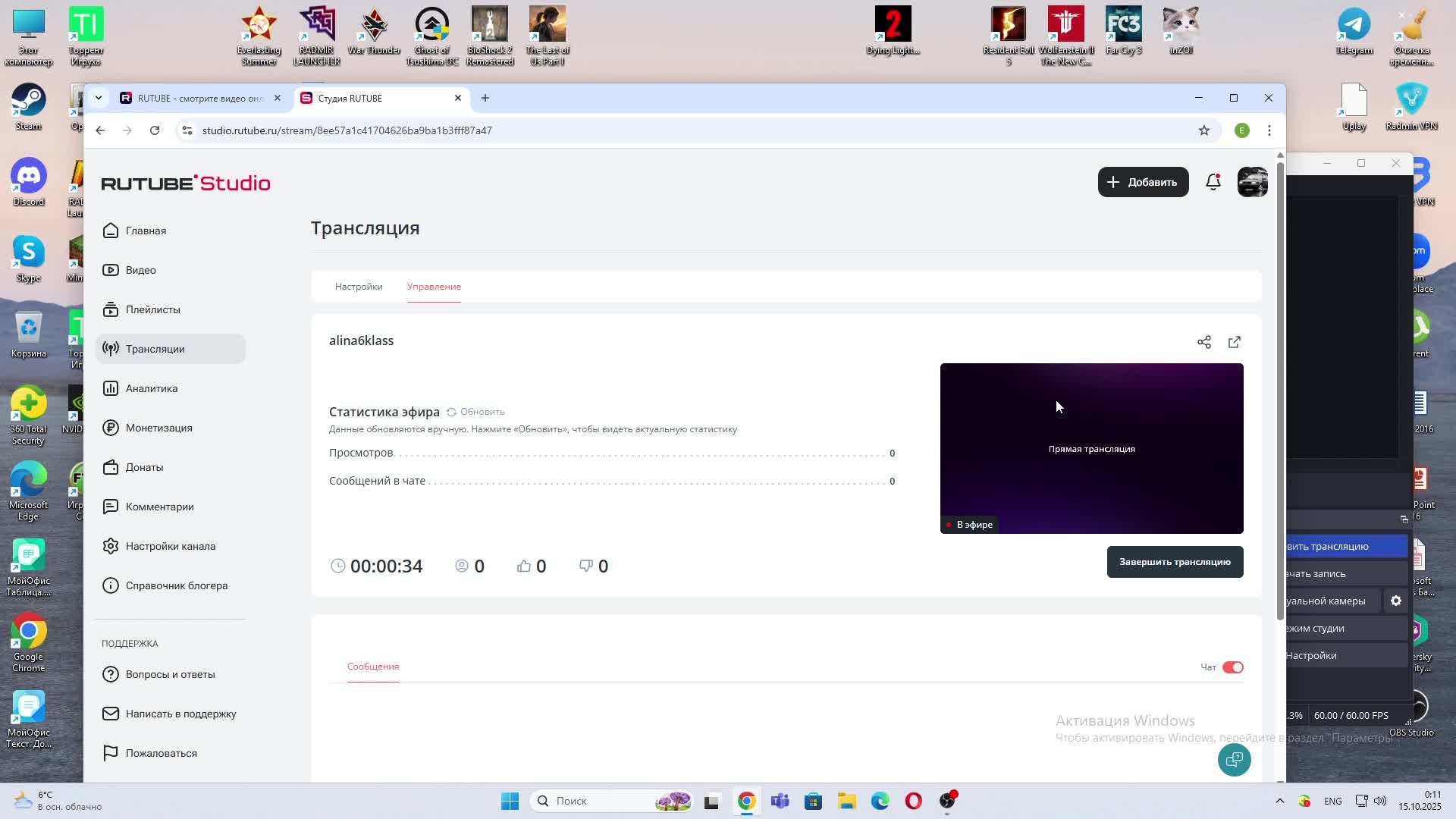Open Chrome three-dot menu

[x=1269, y=130]
